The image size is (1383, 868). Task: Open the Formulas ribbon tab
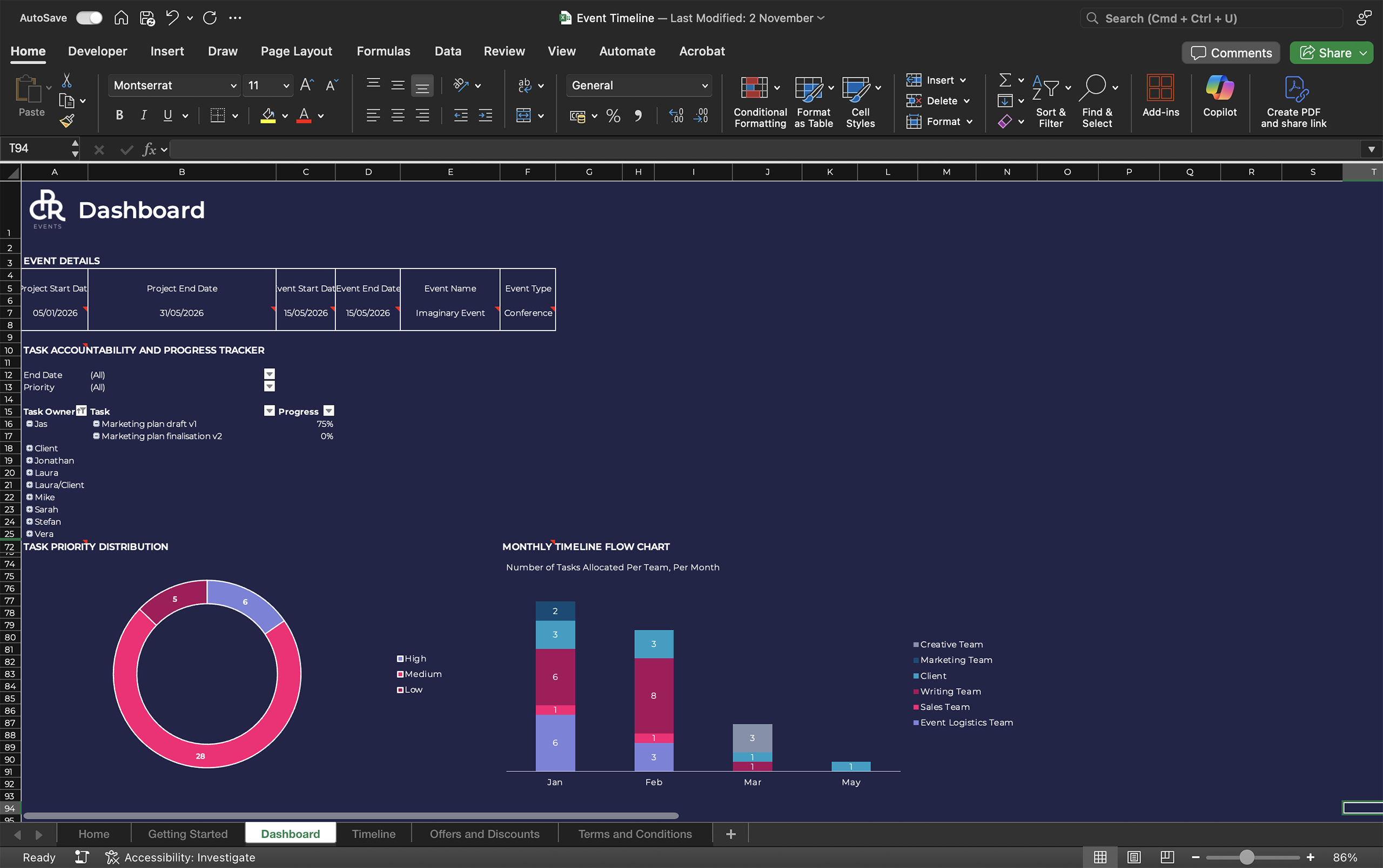tap(383, 51)
